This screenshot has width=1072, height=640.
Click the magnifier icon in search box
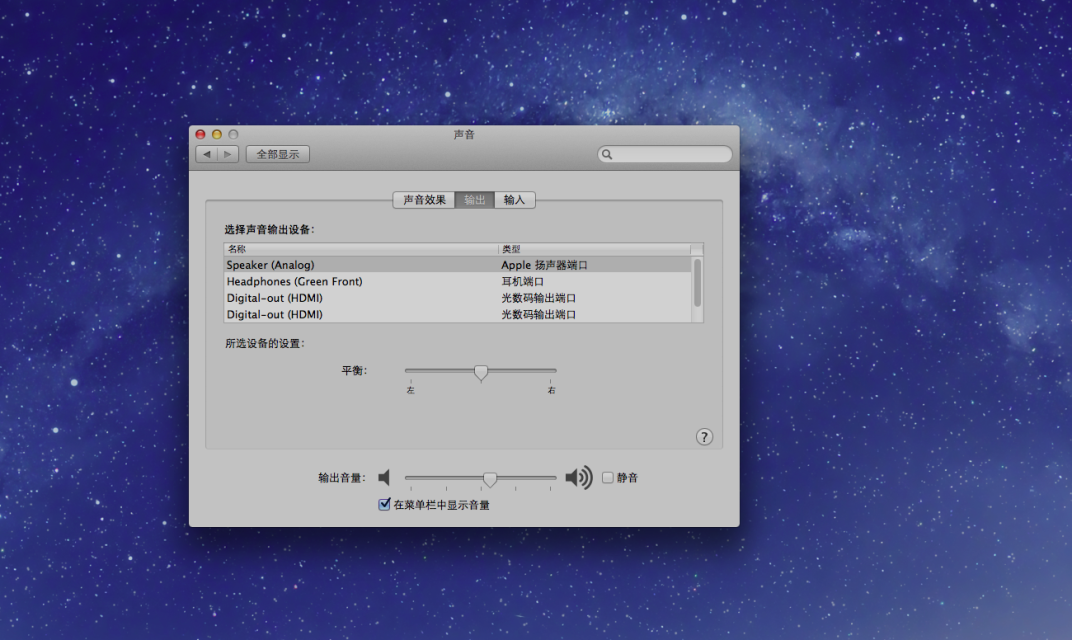click(x=608, y=155)
